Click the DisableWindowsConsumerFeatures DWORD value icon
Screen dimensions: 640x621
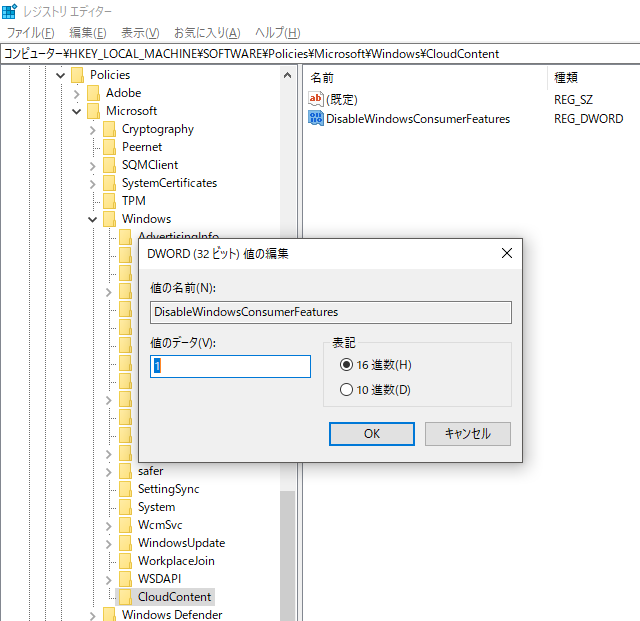pos(316,118)
